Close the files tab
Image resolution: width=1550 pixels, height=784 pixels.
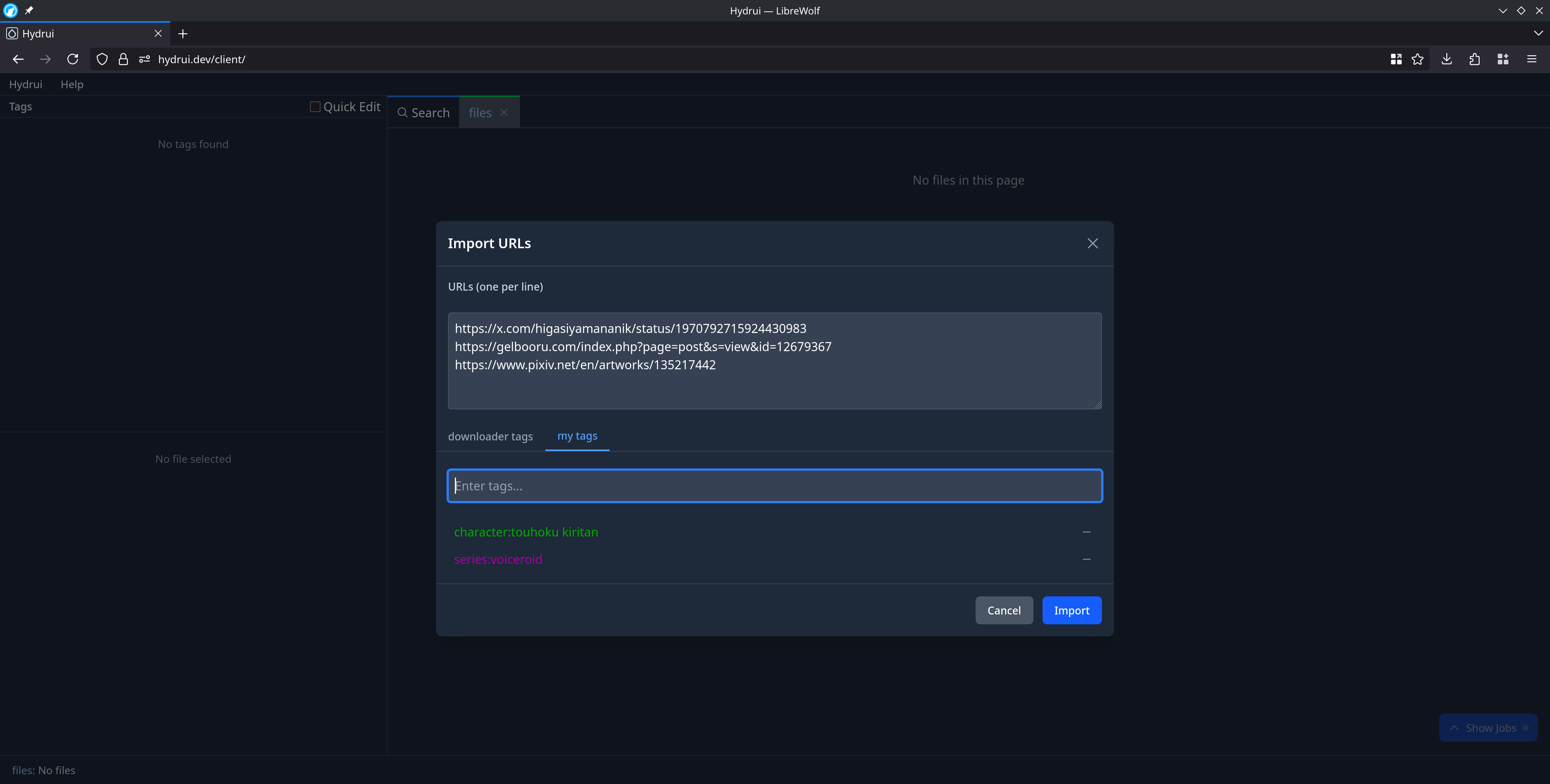[504, 112]
